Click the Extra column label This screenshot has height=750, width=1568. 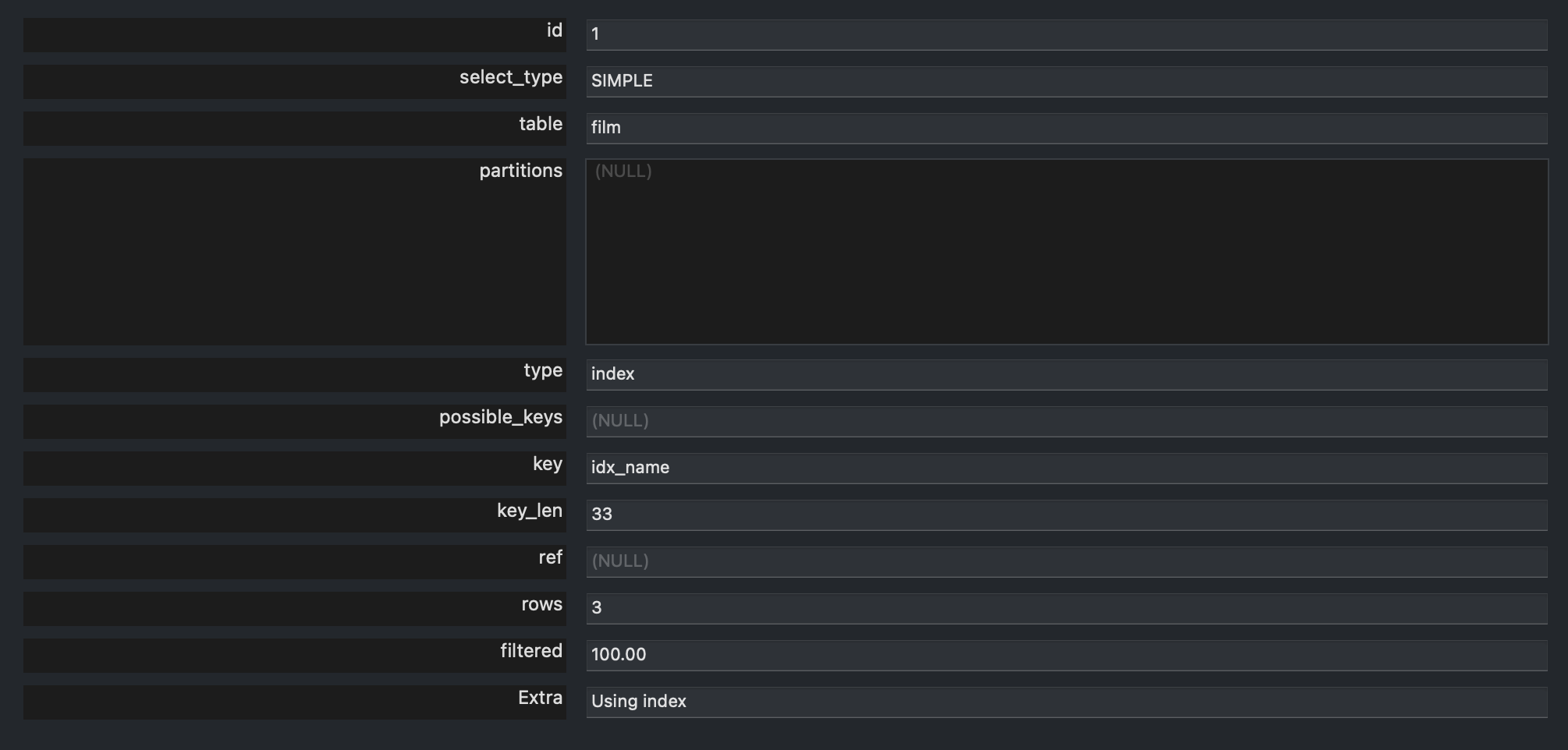pyautogui.click(x=540, y=698)
